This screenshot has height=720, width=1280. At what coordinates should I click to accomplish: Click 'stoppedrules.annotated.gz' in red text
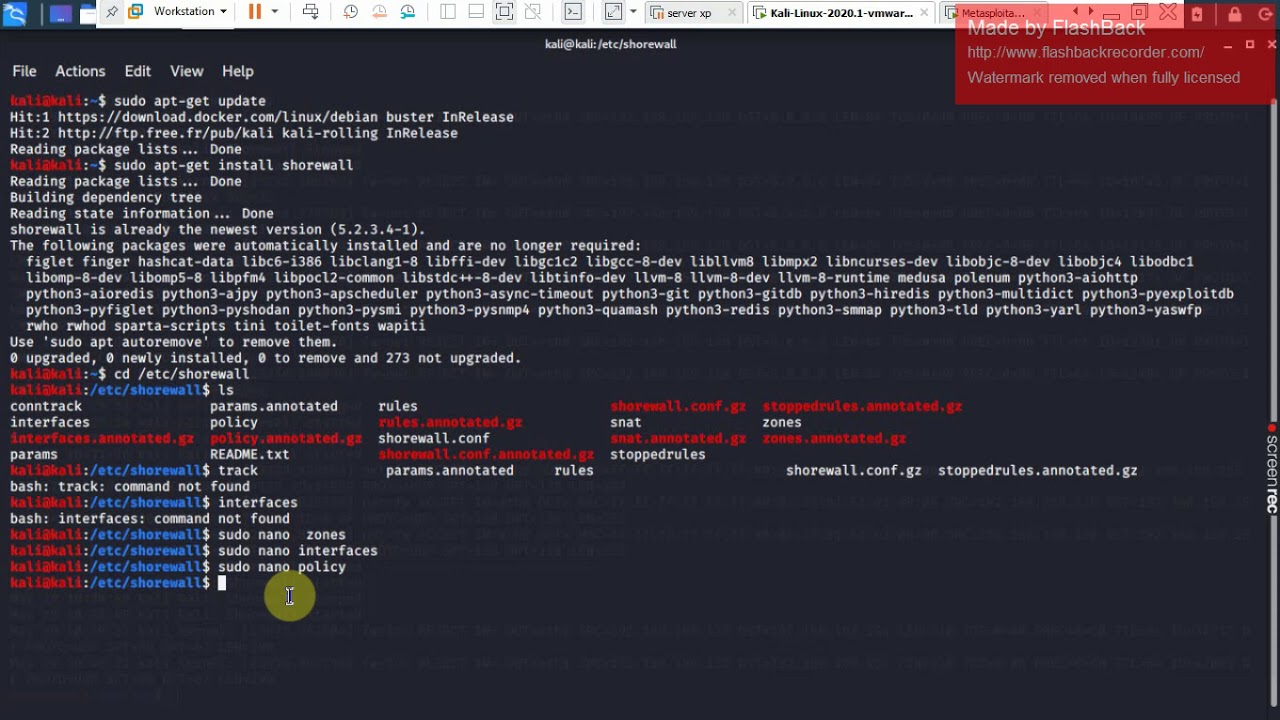(862, 406)
